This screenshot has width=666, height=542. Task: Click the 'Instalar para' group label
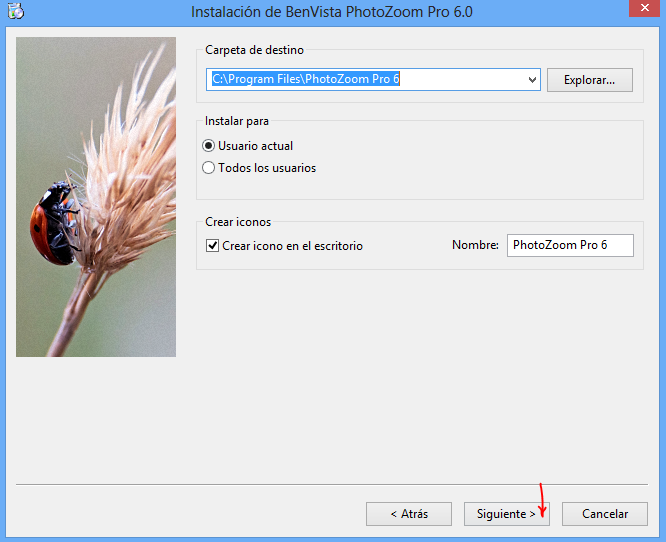coord(237,121)
